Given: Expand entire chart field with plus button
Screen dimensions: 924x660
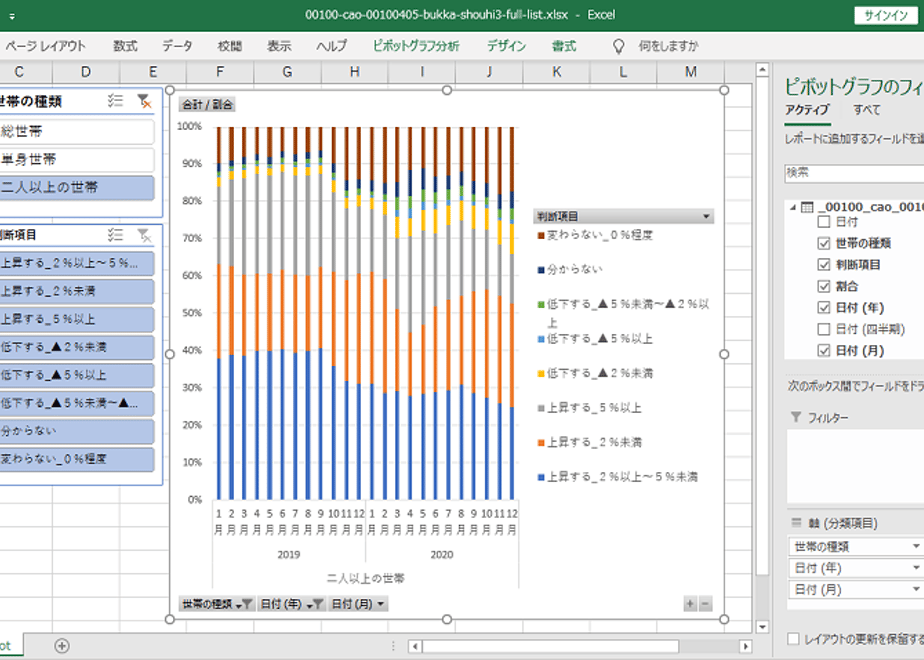Looking at the screenshot, I should coord(690,603).
